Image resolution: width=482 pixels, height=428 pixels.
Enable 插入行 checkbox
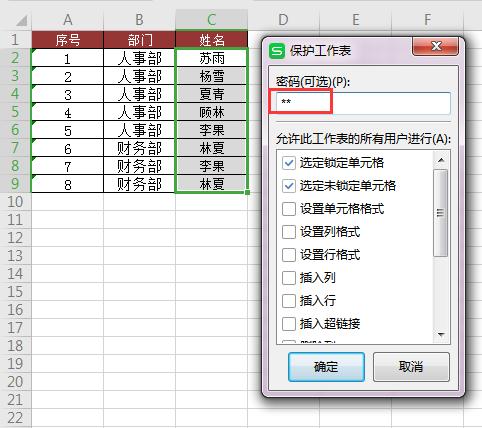click(x=289, y=301)
